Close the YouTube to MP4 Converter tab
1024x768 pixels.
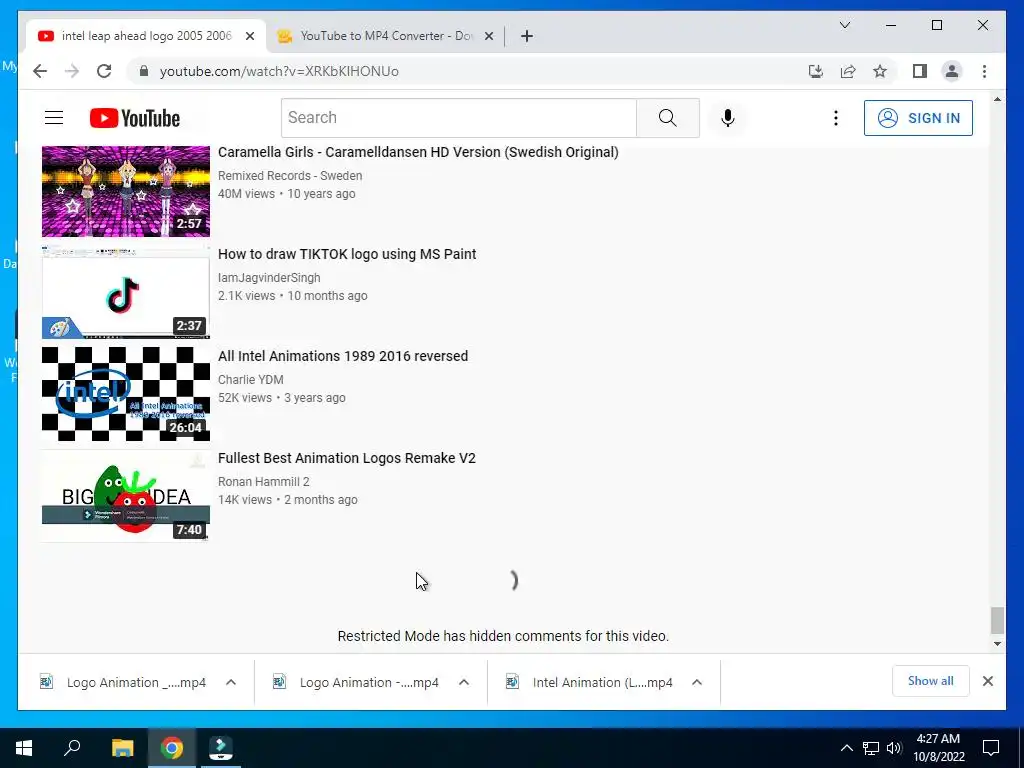[x=488, y=36]
